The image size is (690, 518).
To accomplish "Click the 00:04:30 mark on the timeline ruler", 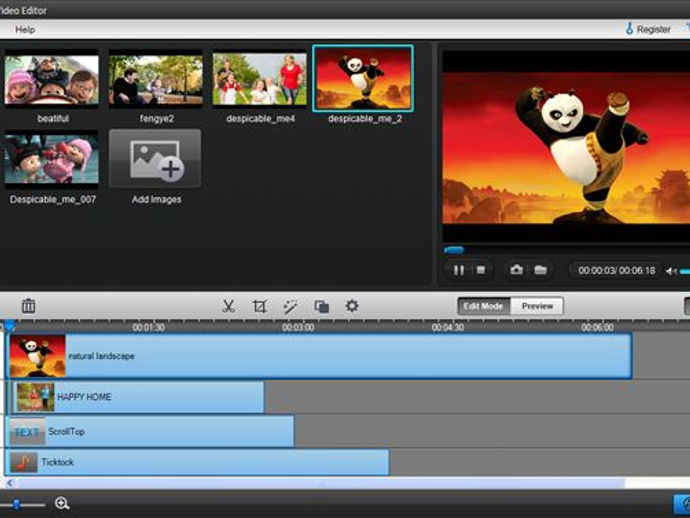I will coord(448,327).
